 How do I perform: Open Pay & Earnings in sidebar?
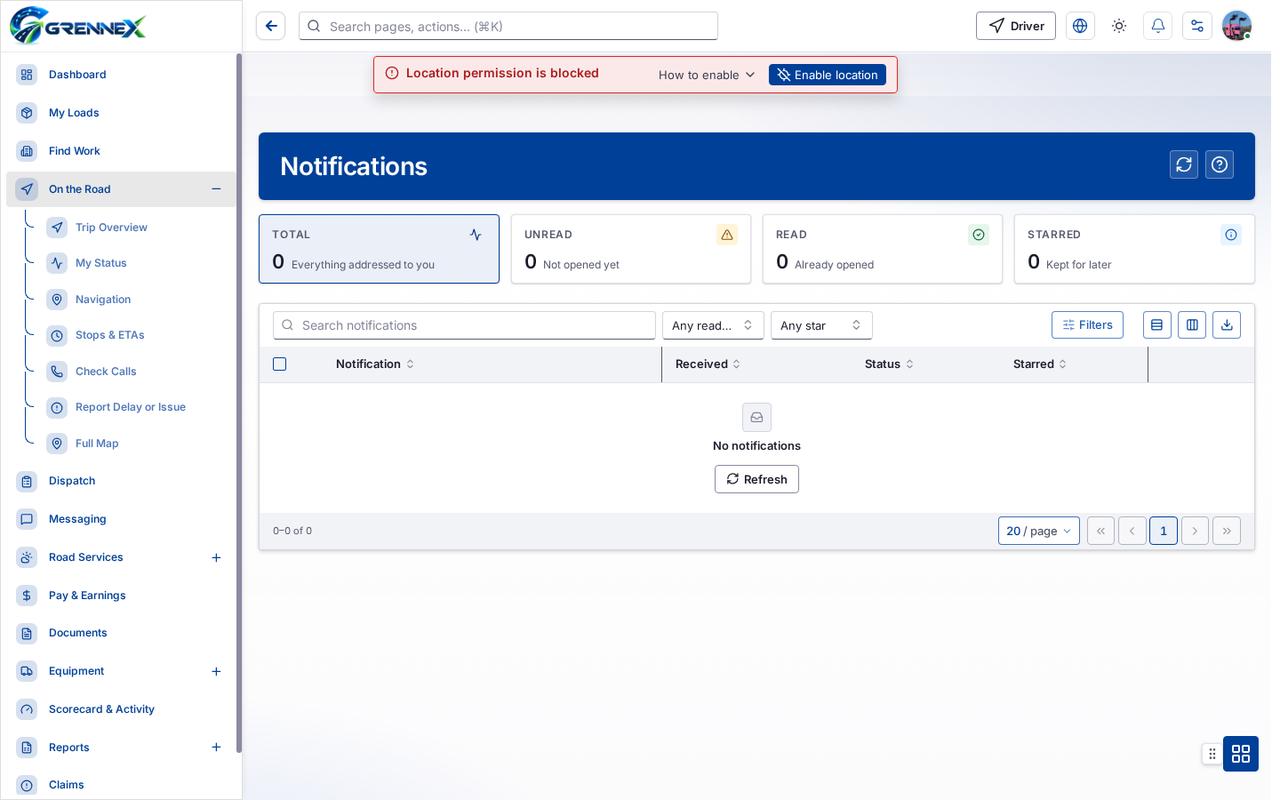point(87,595)
